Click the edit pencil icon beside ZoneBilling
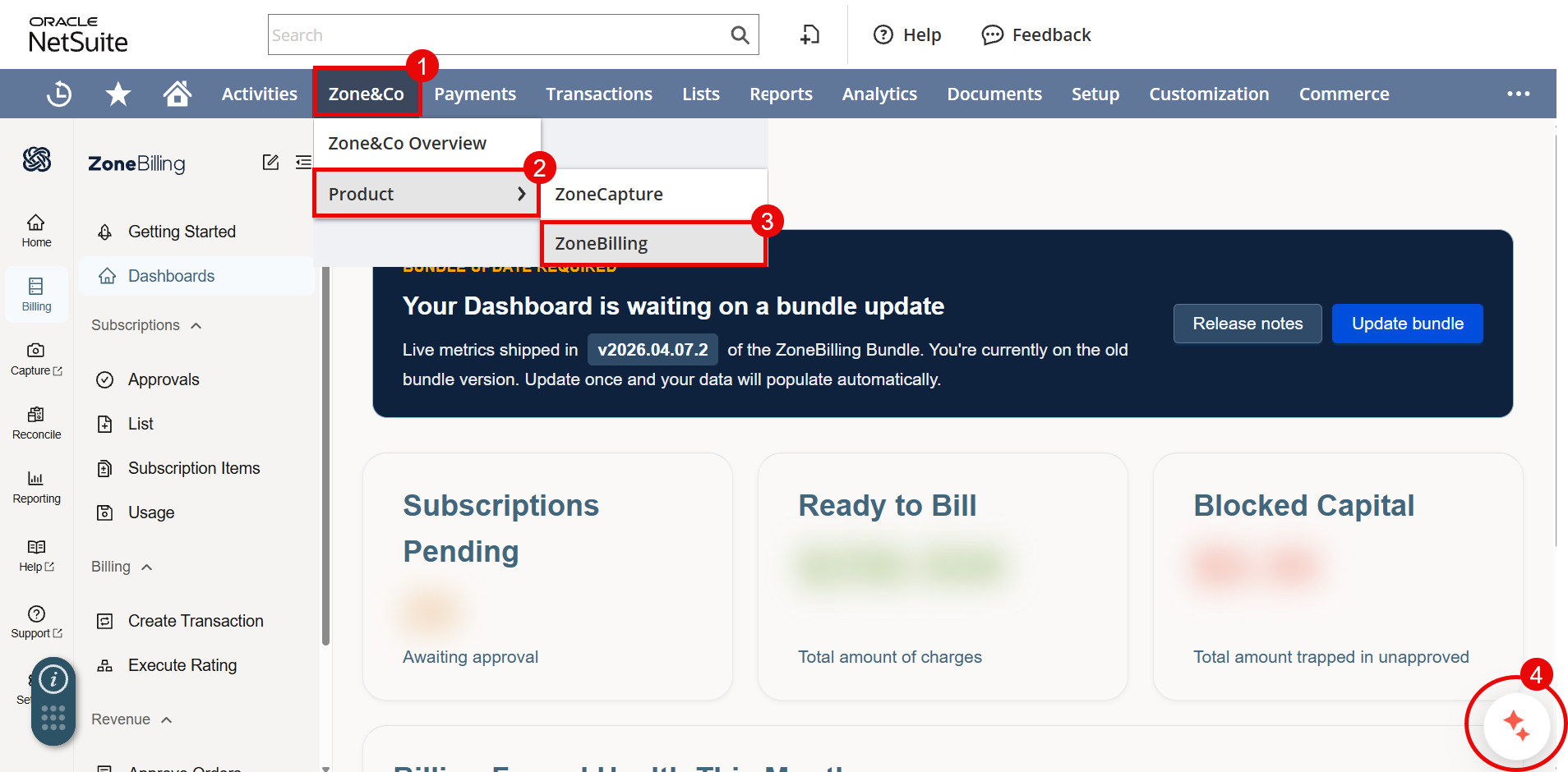This screenshot has width=1568, height=772. pos(270,163)
